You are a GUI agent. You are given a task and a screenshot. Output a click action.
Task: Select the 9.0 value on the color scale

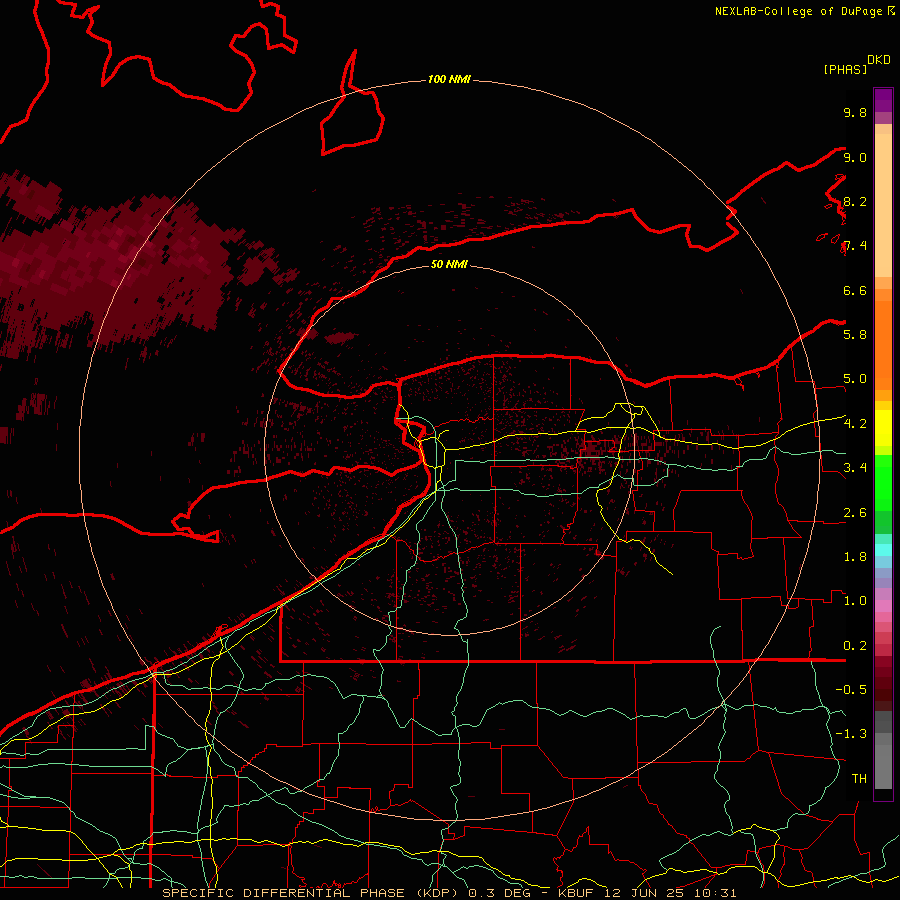click(855, 157)
